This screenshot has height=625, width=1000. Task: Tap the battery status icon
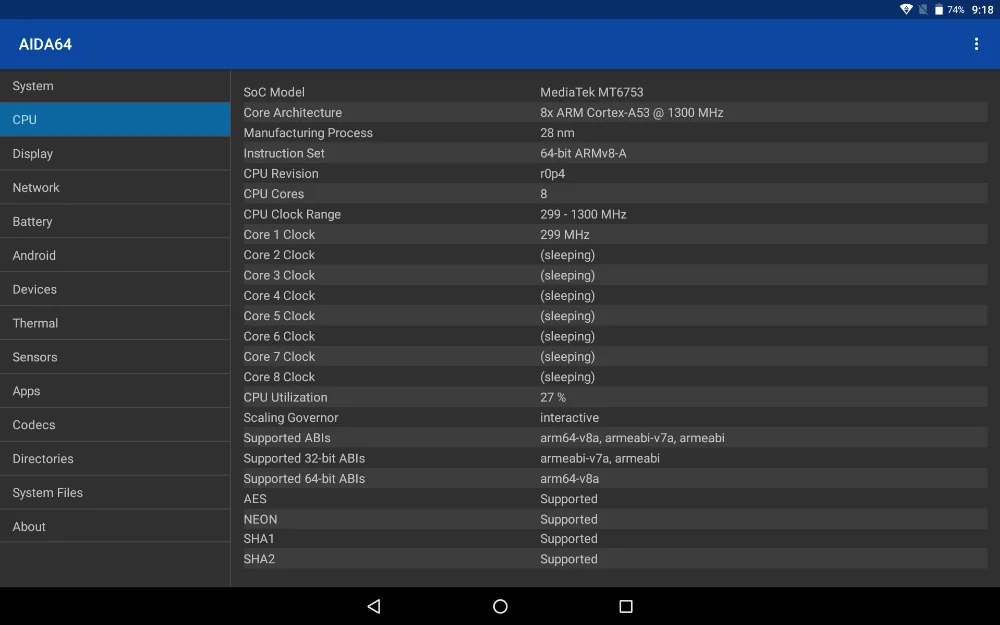[x=939, y=10]
